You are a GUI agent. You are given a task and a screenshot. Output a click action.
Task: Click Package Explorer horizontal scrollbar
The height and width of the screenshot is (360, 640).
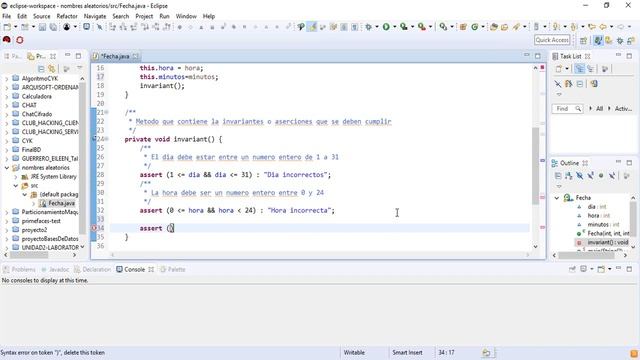[x=29, y=255]
